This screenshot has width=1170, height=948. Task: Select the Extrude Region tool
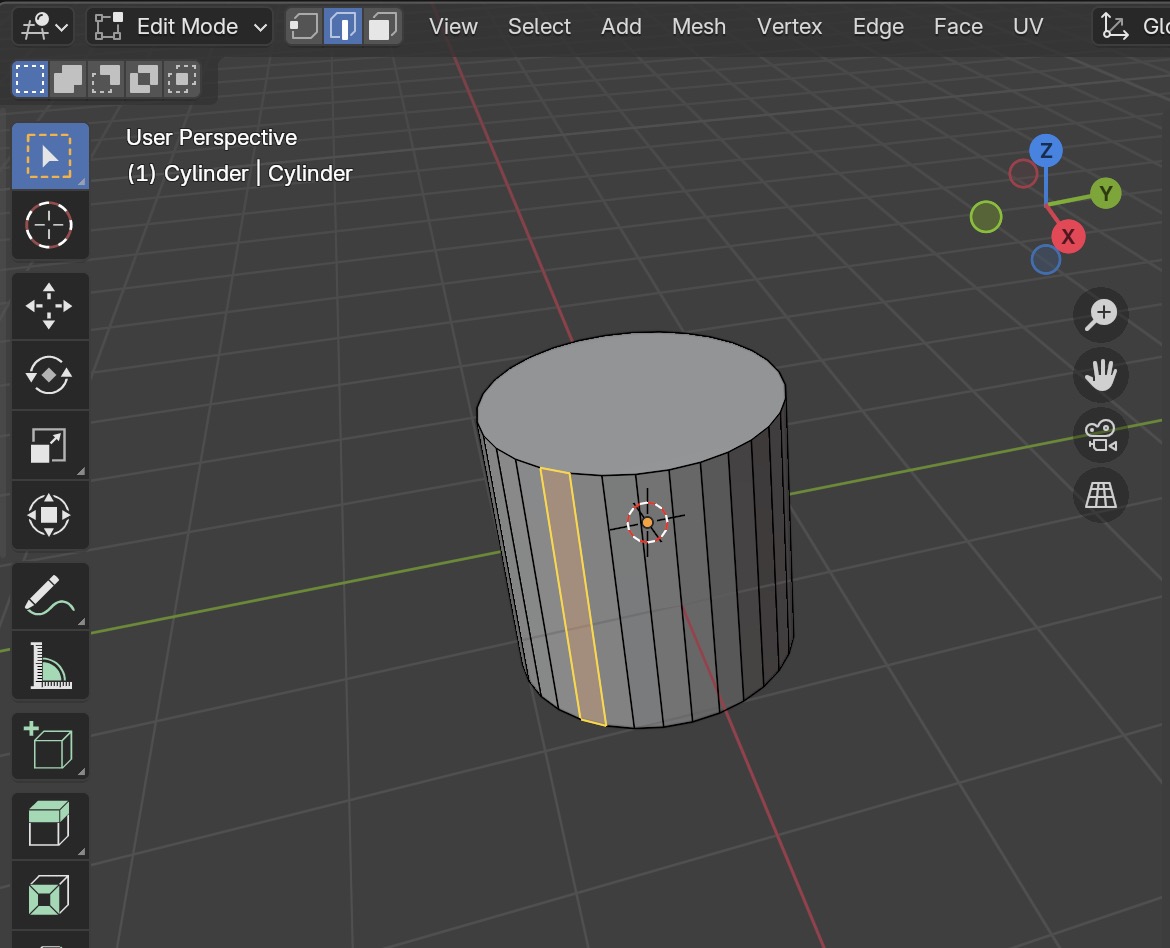coord(50,825)
